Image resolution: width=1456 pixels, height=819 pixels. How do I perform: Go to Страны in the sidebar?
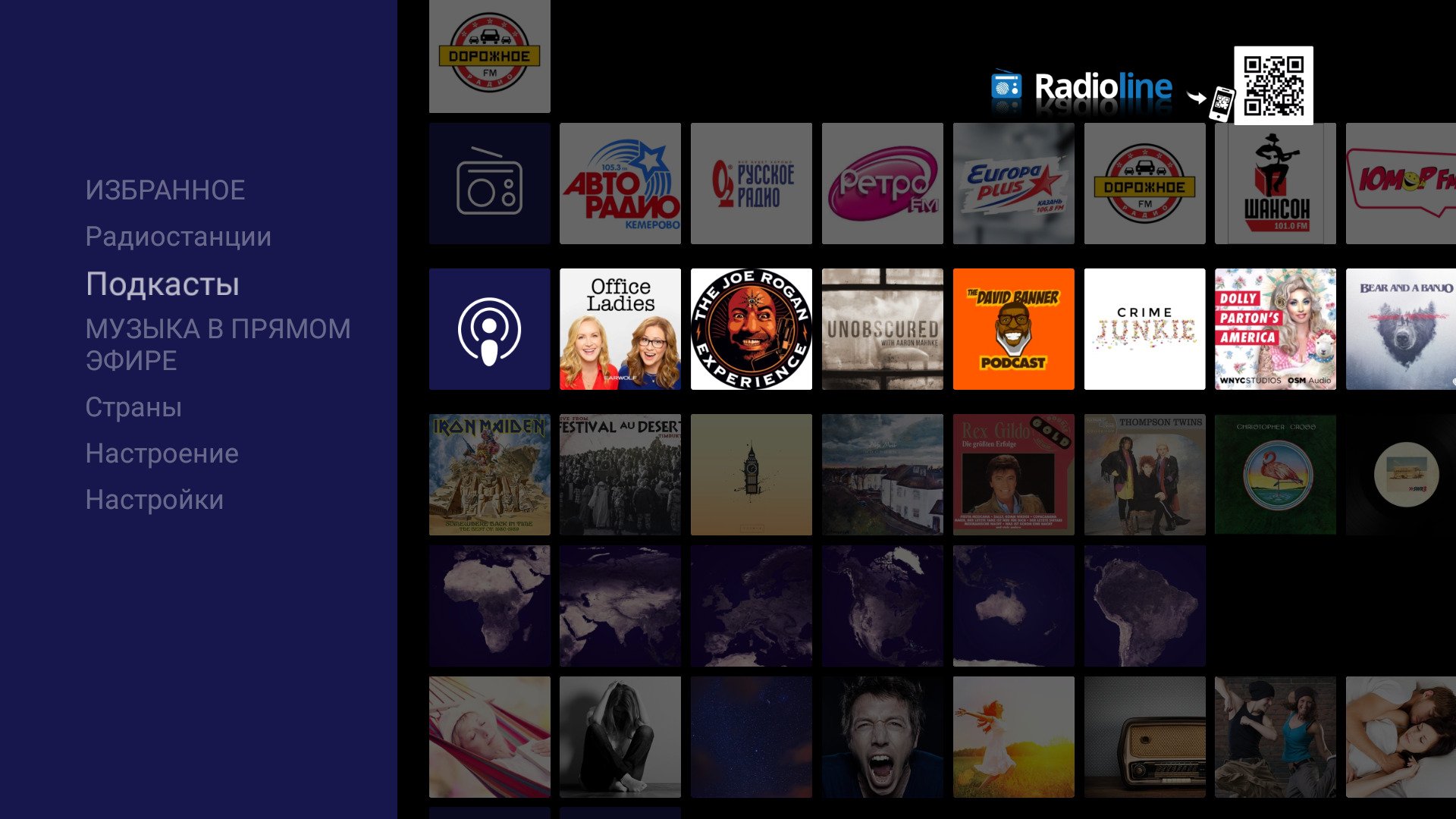click(x=133, y=408)
